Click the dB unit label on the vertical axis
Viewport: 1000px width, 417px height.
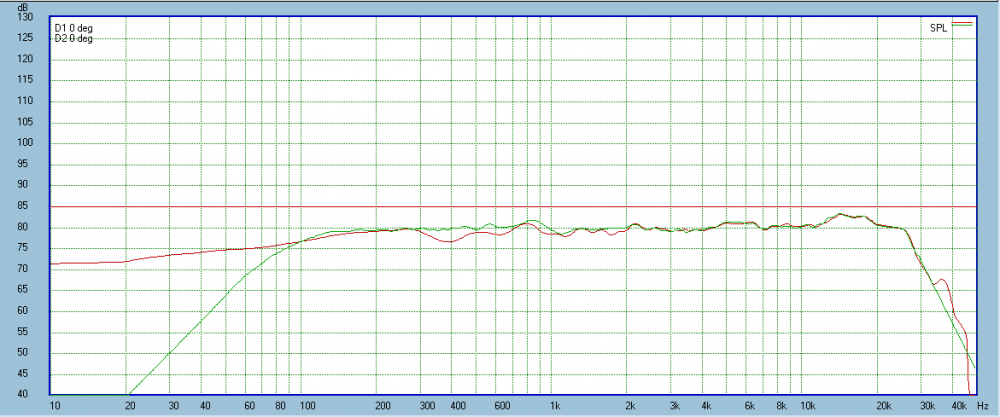click(x=40, y=7)
